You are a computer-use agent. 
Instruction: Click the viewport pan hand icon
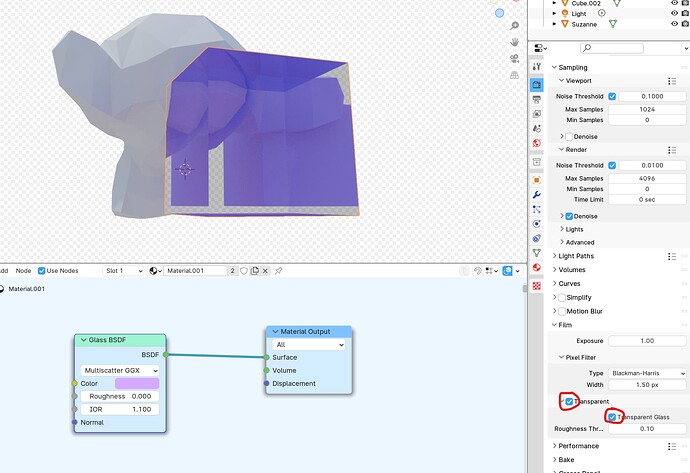514,42
